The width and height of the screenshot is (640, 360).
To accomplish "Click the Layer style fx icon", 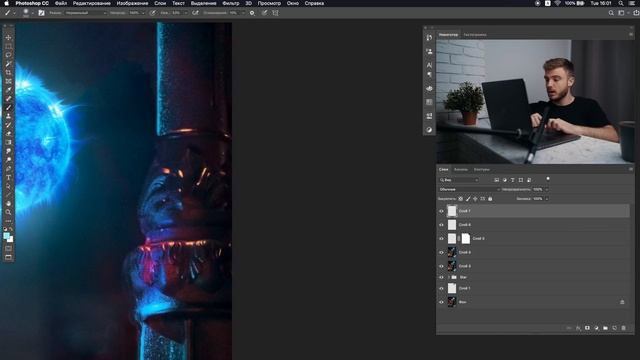I will [x=578, y=328].
